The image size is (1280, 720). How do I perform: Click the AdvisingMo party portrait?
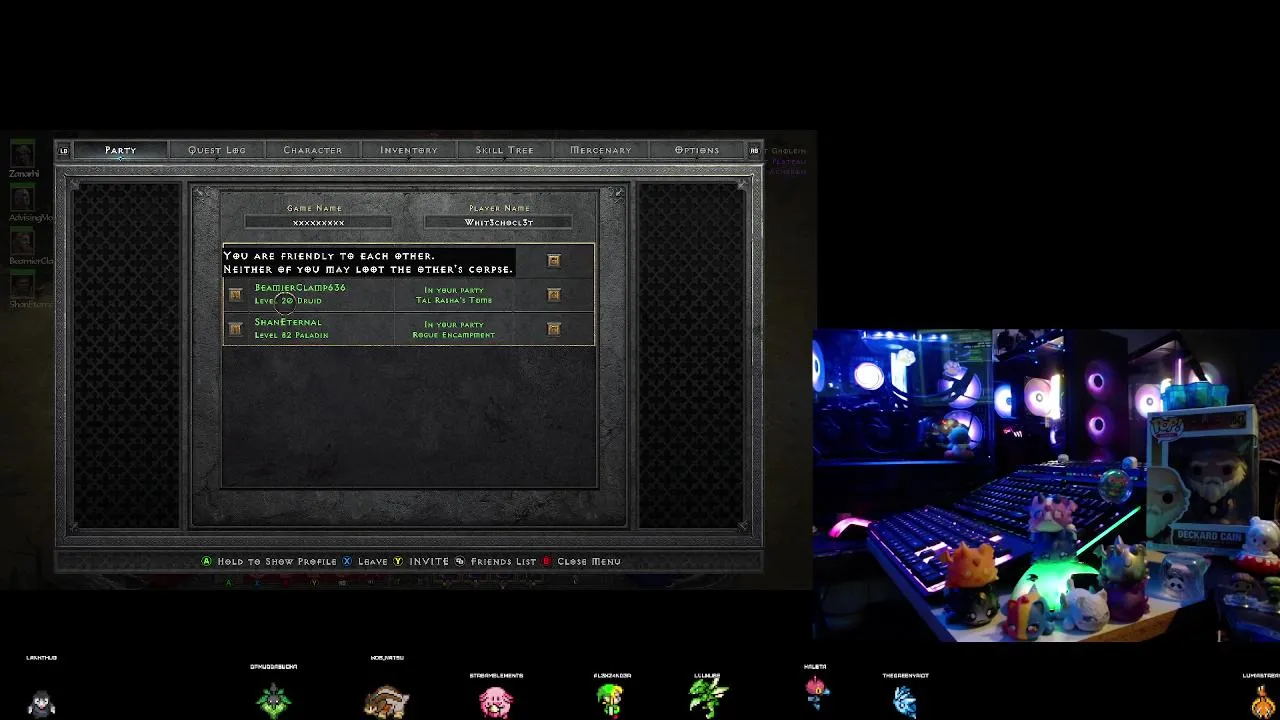click(22, 198)
